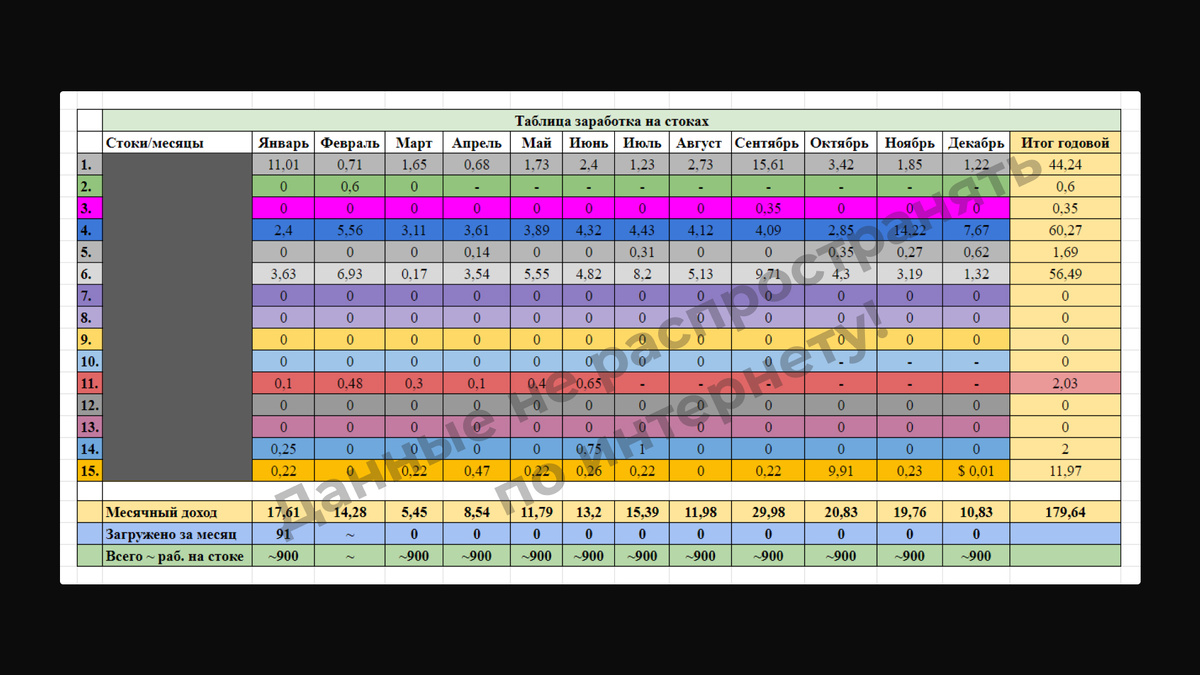Click the "Стоки/месяцы" header cell
The height and width of the screenshot is (675, 1200).
point(177,143)
